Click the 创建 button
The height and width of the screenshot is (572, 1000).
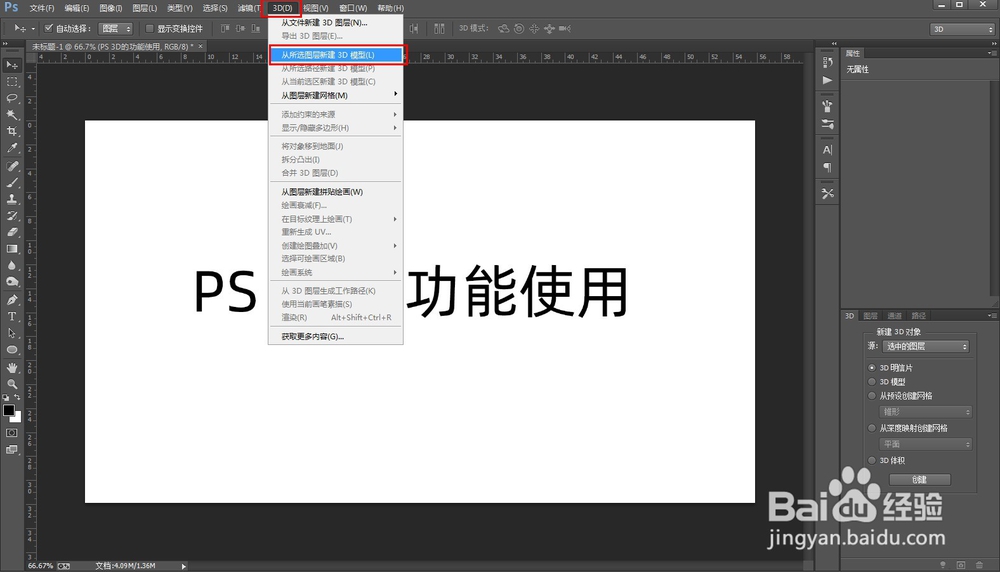(920, 479)
